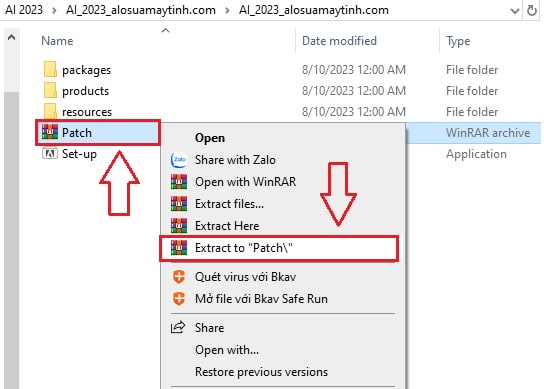Click the Patch WinRAR archive icon
Screen dimensions: 544x389
(x=50, y=133)
